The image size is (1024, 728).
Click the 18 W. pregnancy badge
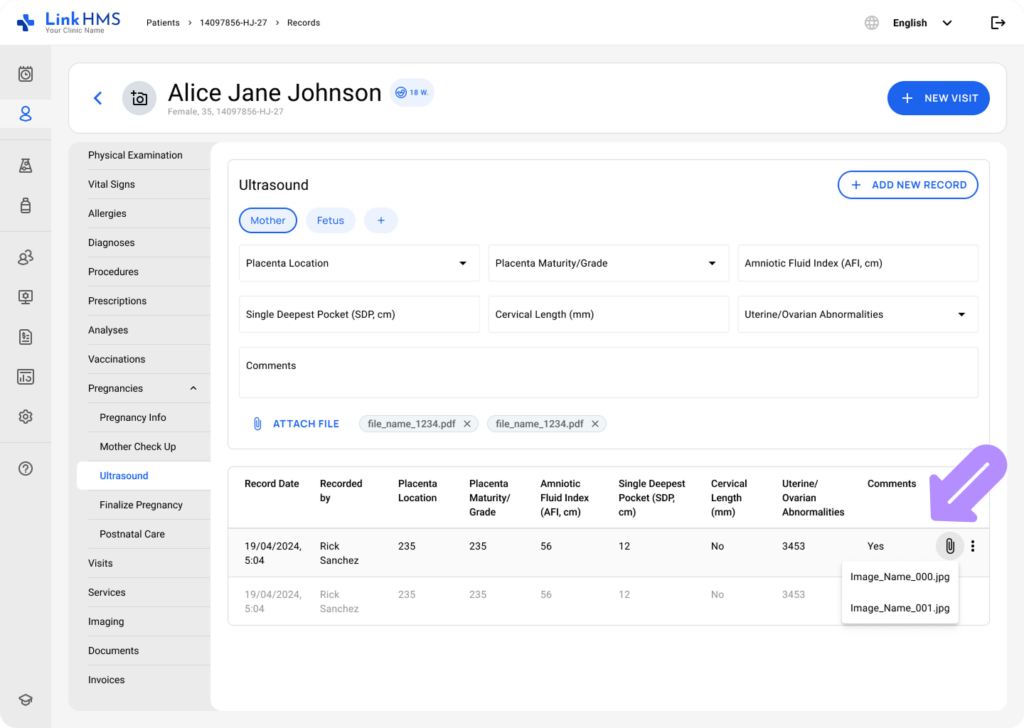[x=412, y=93]
